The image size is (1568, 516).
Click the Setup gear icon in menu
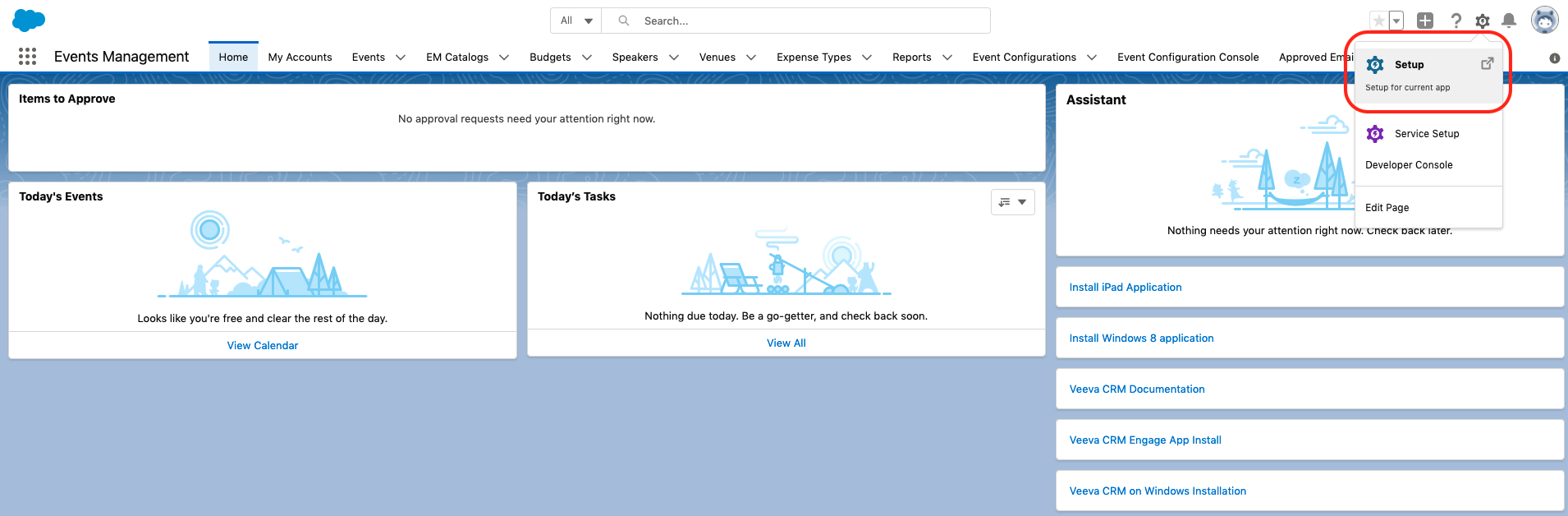coord(1375,65)
